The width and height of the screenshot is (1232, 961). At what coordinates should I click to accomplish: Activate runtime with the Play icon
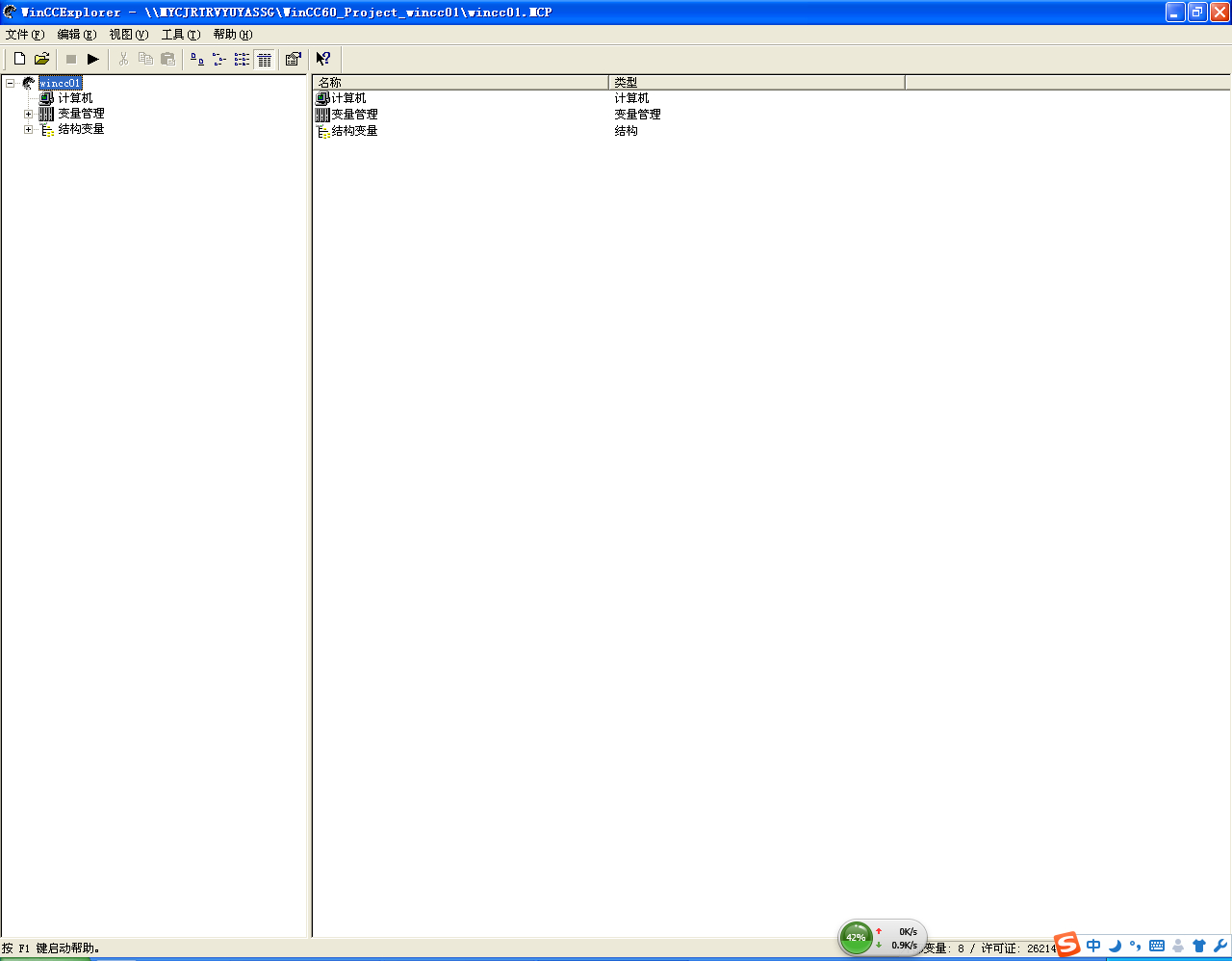pyautogui.click(x=93, y=59)
